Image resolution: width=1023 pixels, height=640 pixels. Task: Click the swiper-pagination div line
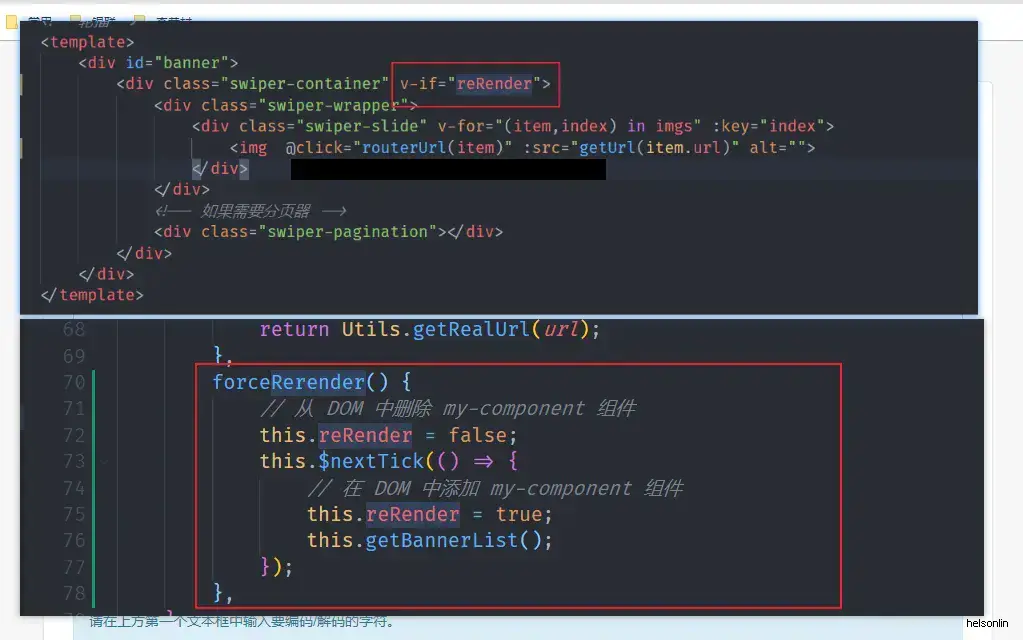click(x=328, y=232)
